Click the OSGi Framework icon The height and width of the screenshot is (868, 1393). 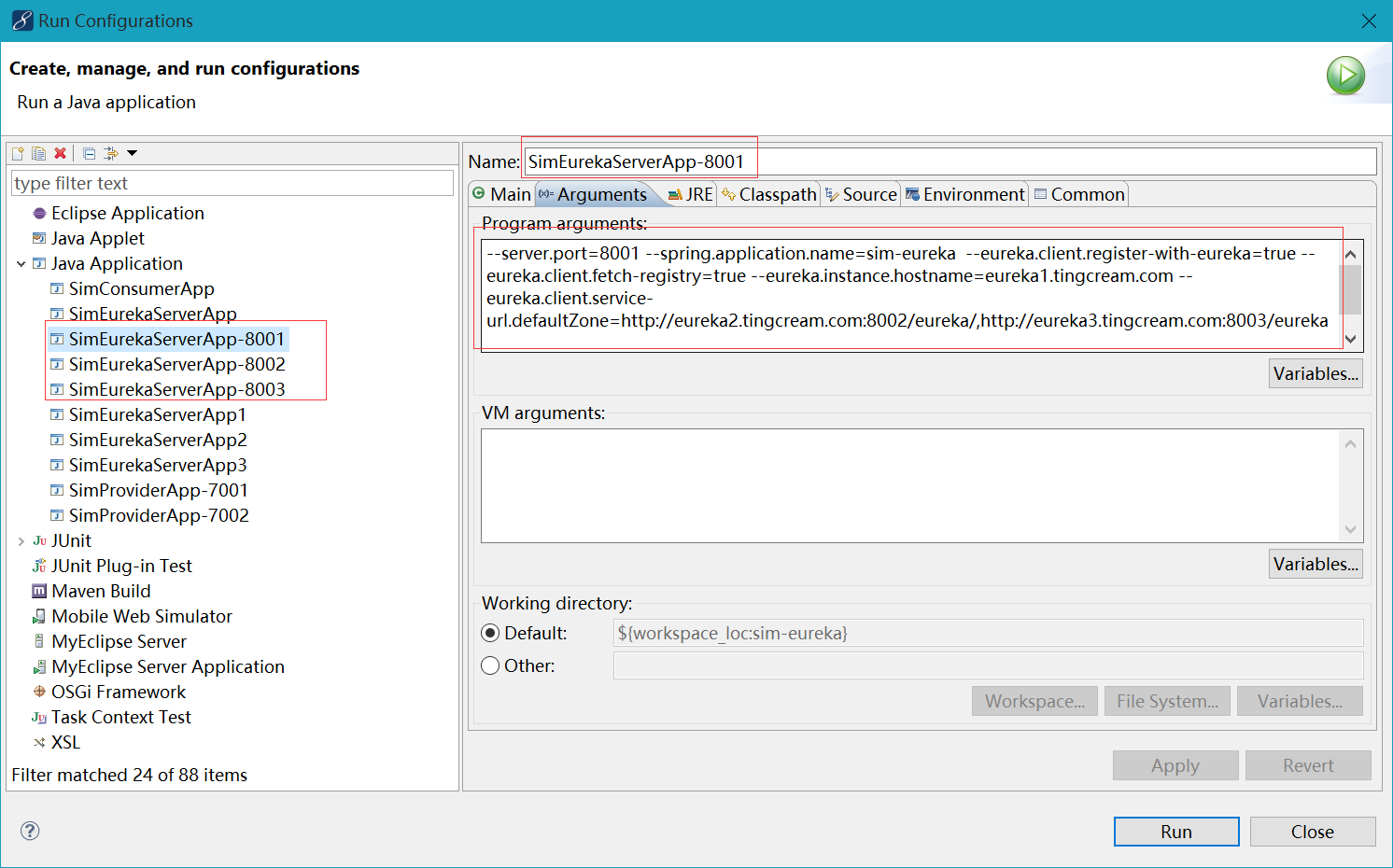coord(39,692)
